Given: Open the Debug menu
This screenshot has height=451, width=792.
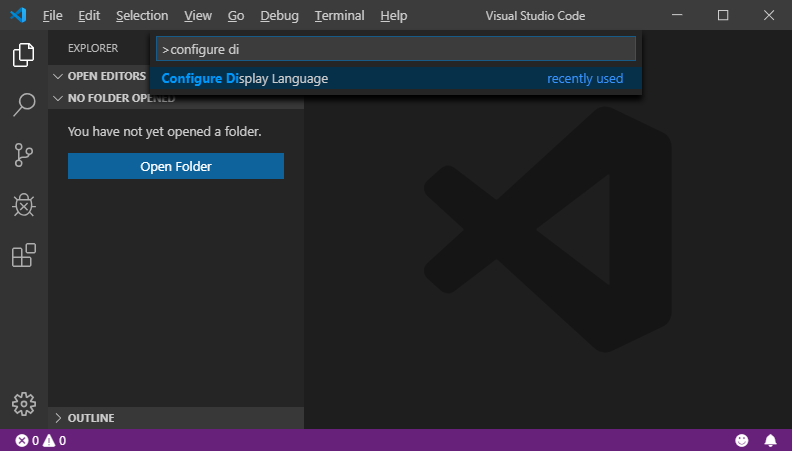Looking at the screenshot, I should tap(279, 16).
